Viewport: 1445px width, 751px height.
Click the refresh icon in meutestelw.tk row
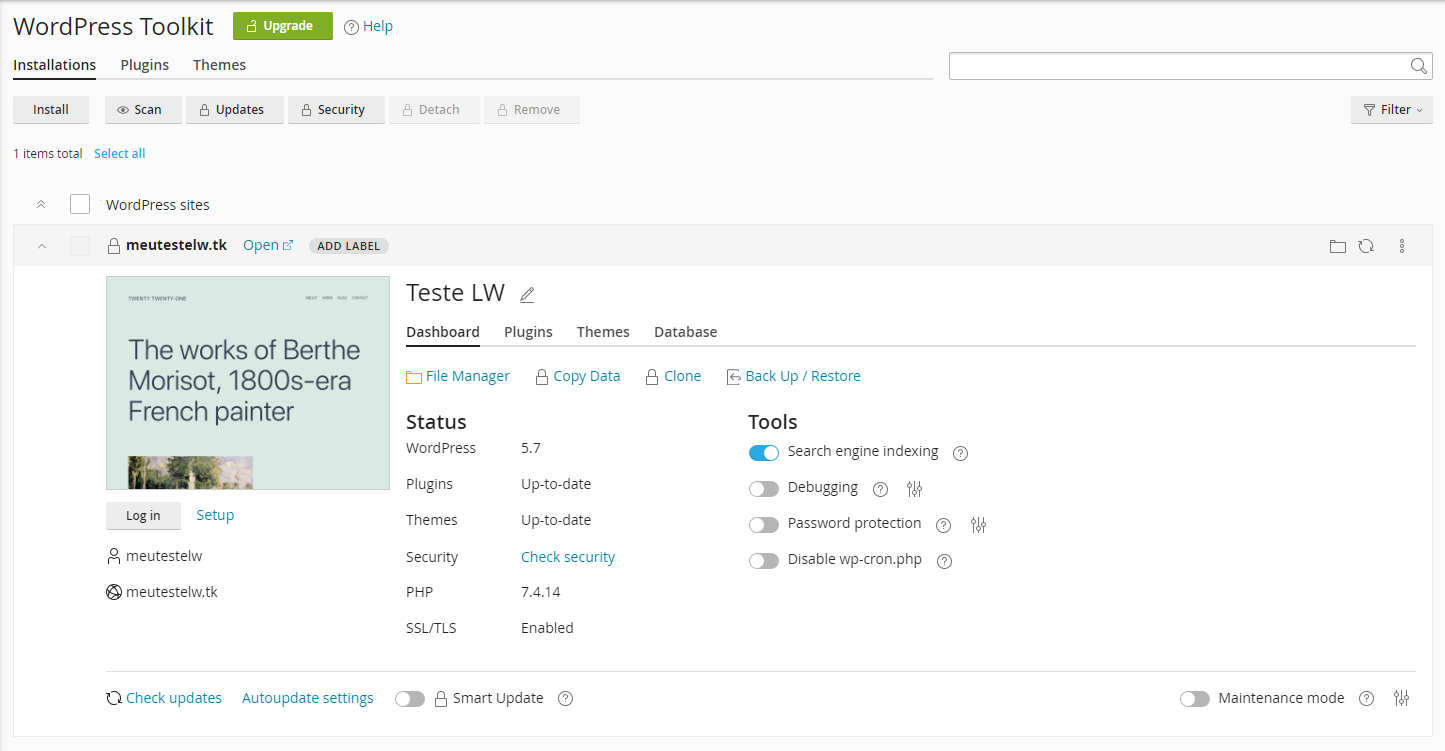click(x=1366, y=246)
